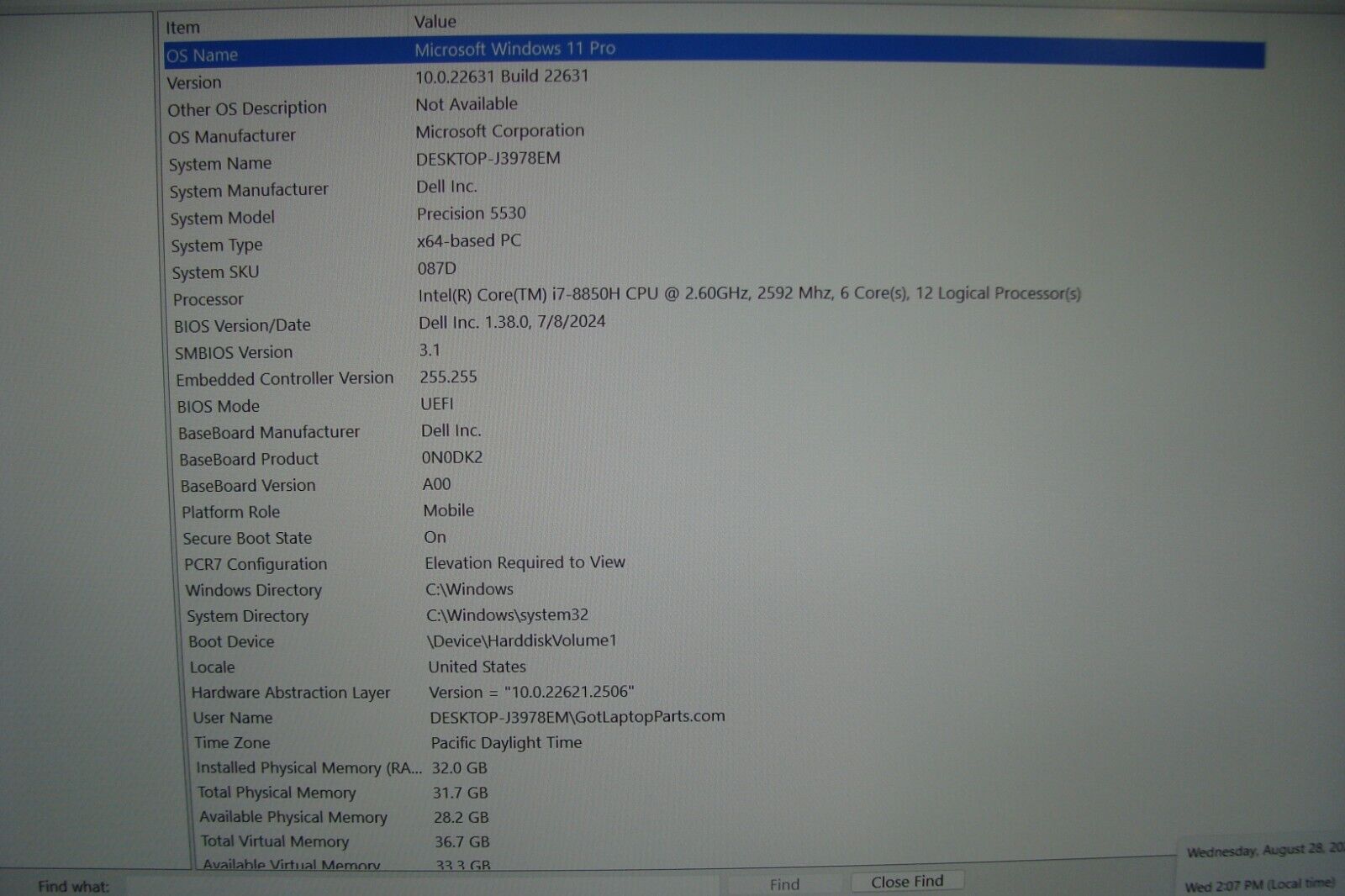Select the Available Physical Memory row
This screenshot has height=896, width=1345.
pyautogui.click(x=293, y=817)
